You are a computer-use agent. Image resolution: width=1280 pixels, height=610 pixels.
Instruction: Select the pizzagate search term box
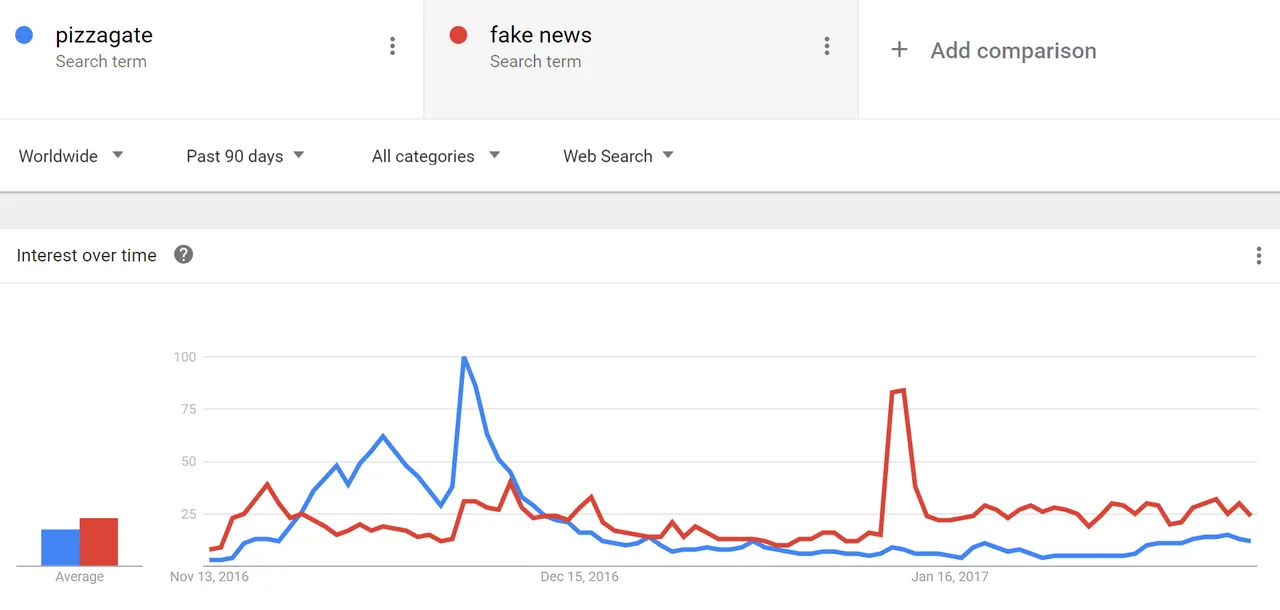pyautogui.click(x=212, y=59)
